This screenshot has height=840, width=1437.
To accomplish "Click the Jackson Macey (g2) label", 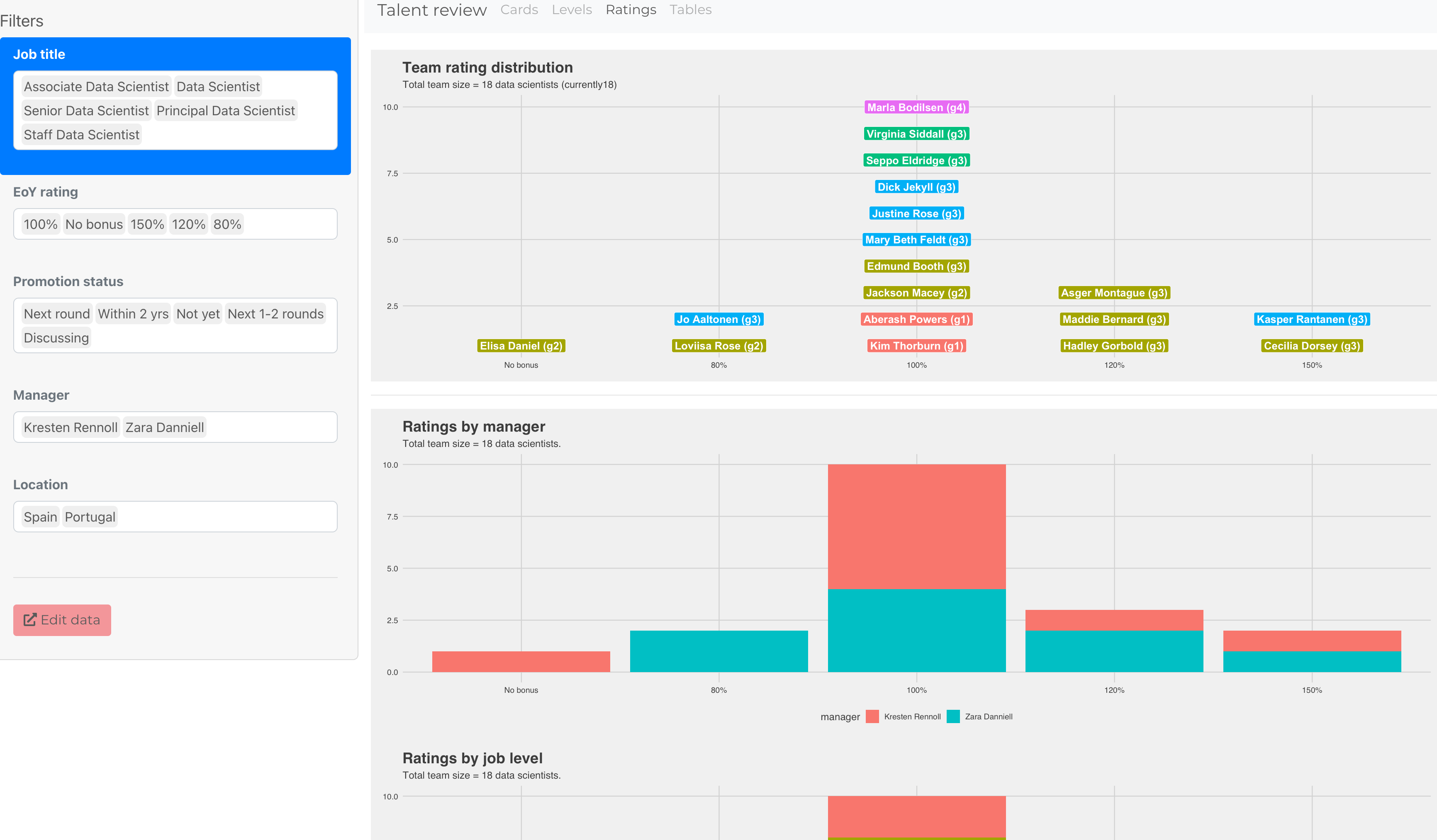I will pyautogui.click(x=916, y=292).
